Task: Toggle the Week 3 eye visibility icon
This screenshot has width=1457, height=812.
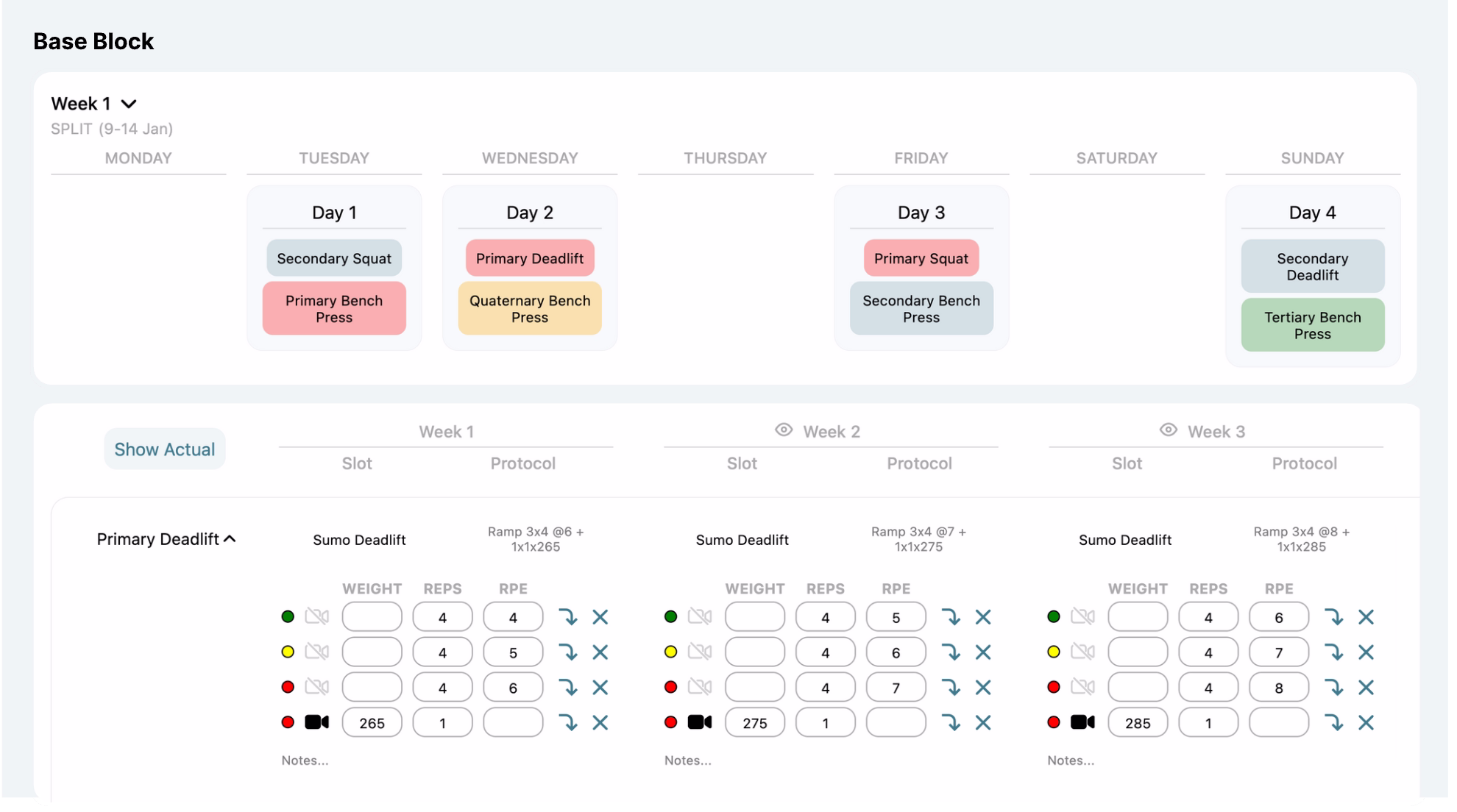Action: click(x=1169, y=430)
